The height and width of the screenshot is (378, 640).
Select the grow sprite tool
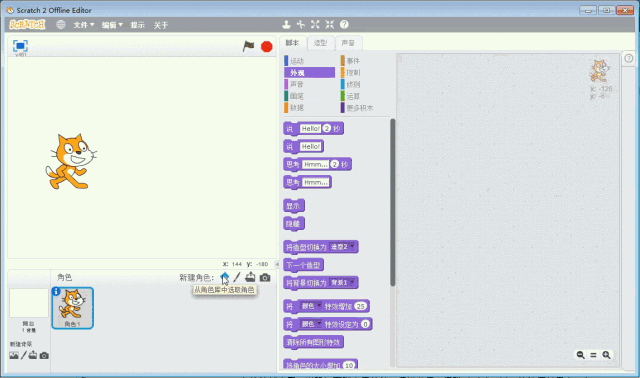tap(315, 24)
